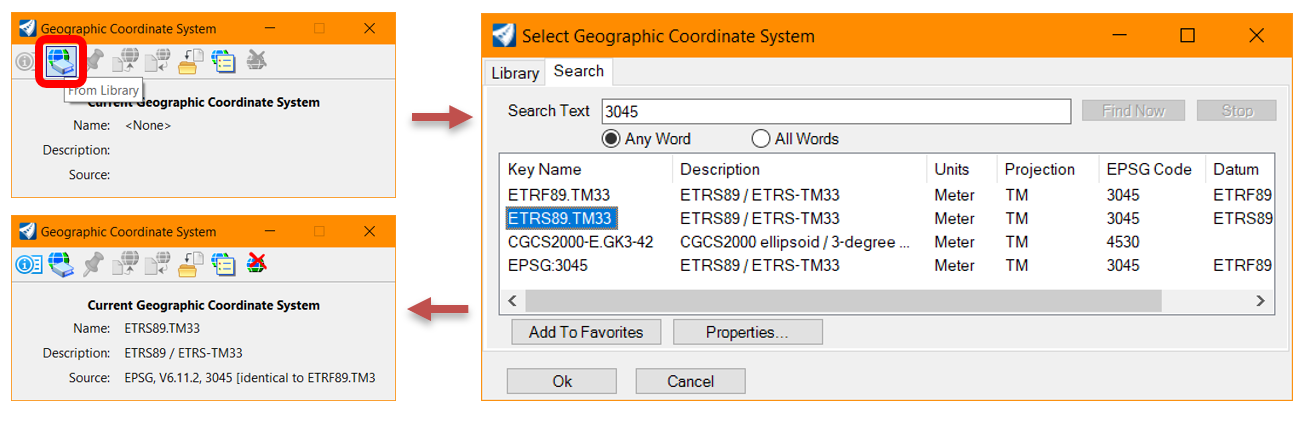The width and height of the screenshot is (1304, 421).
Task: Click the red X Delete Coordinate System icon in the lower dialog
Action: tap(257, 264)
